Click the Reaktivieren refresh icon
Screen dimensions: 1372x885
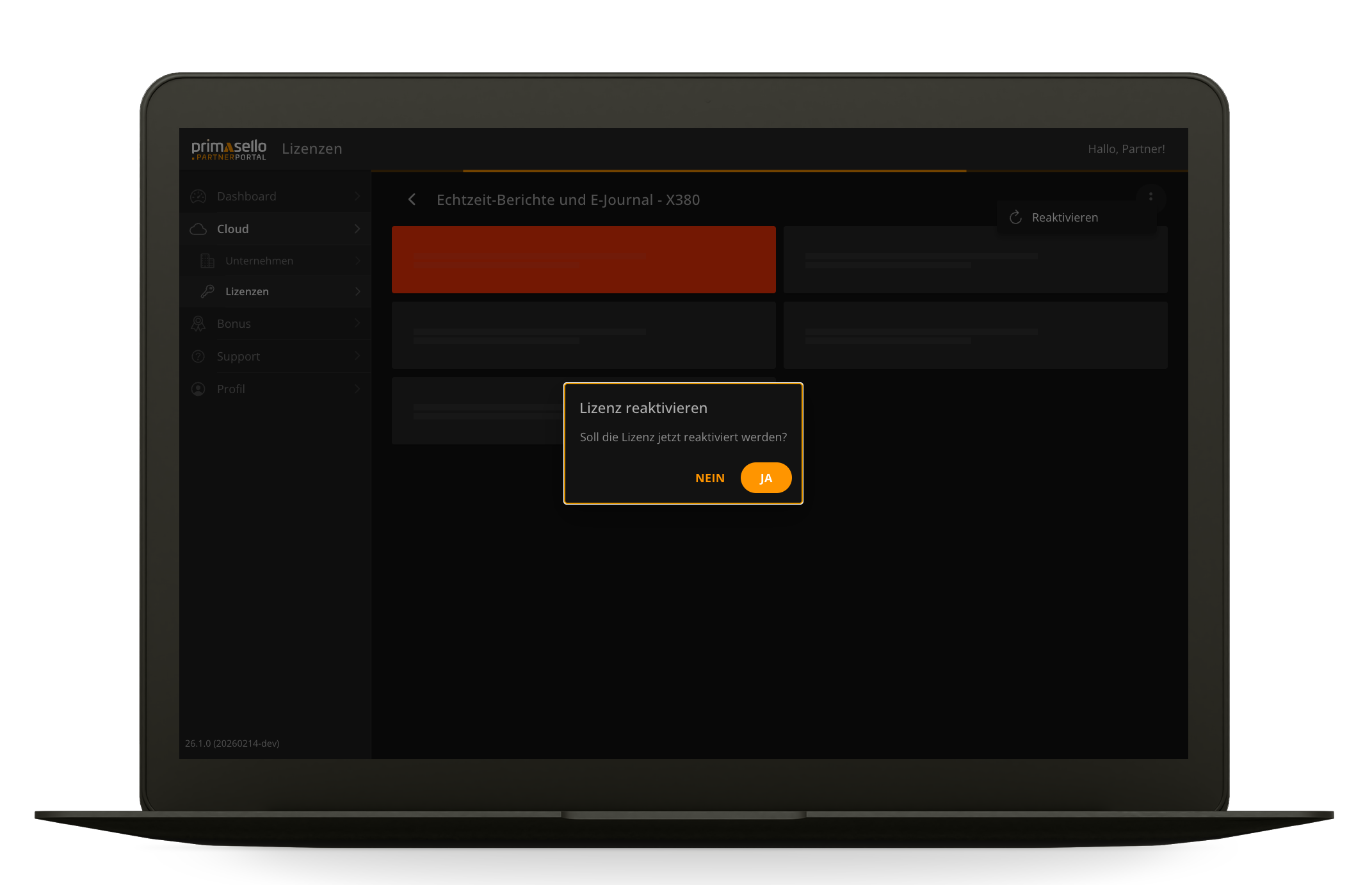coord(1015,218)
